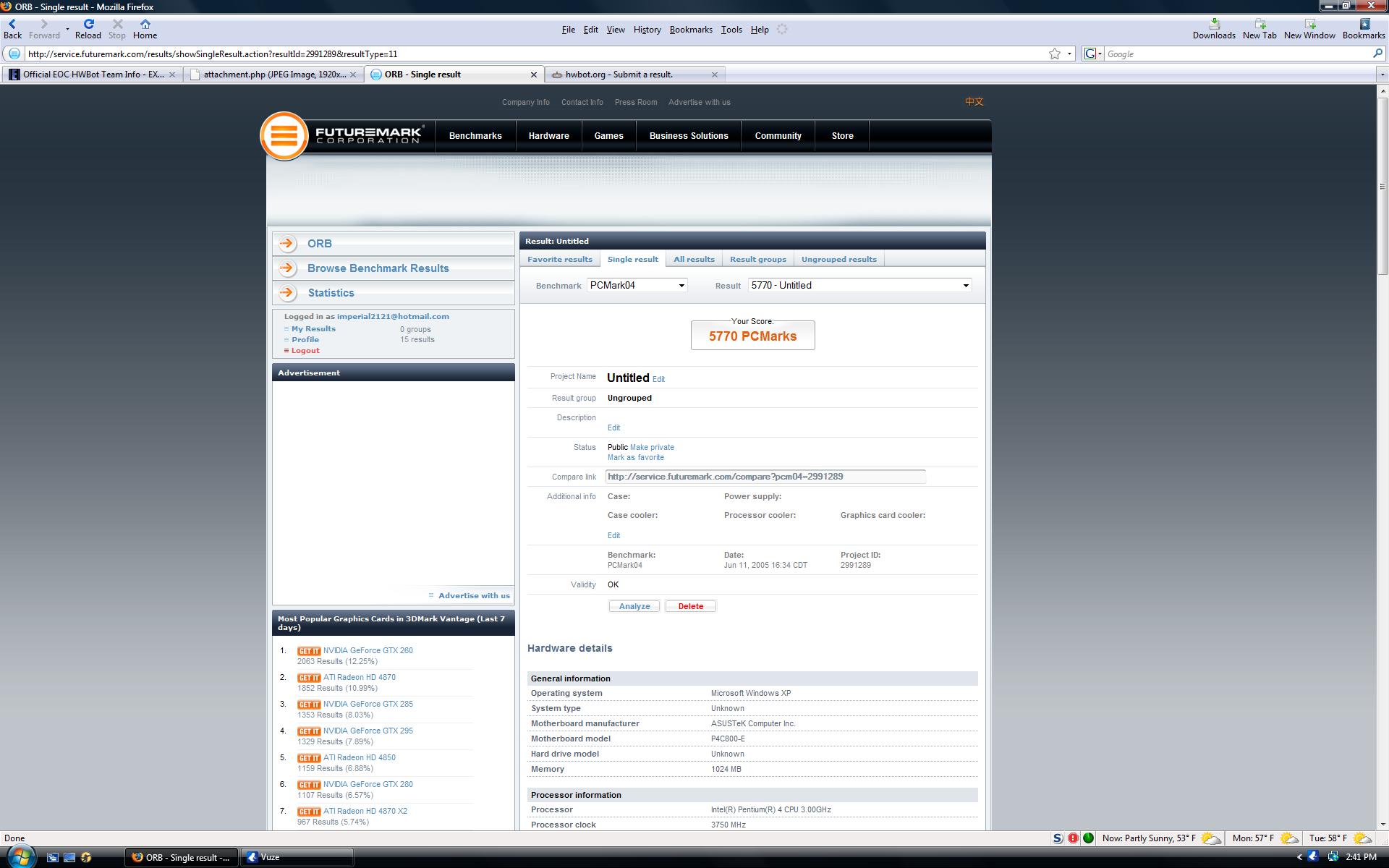
Task: Click the green status bar icon
Action: [x=1088, y=838]
